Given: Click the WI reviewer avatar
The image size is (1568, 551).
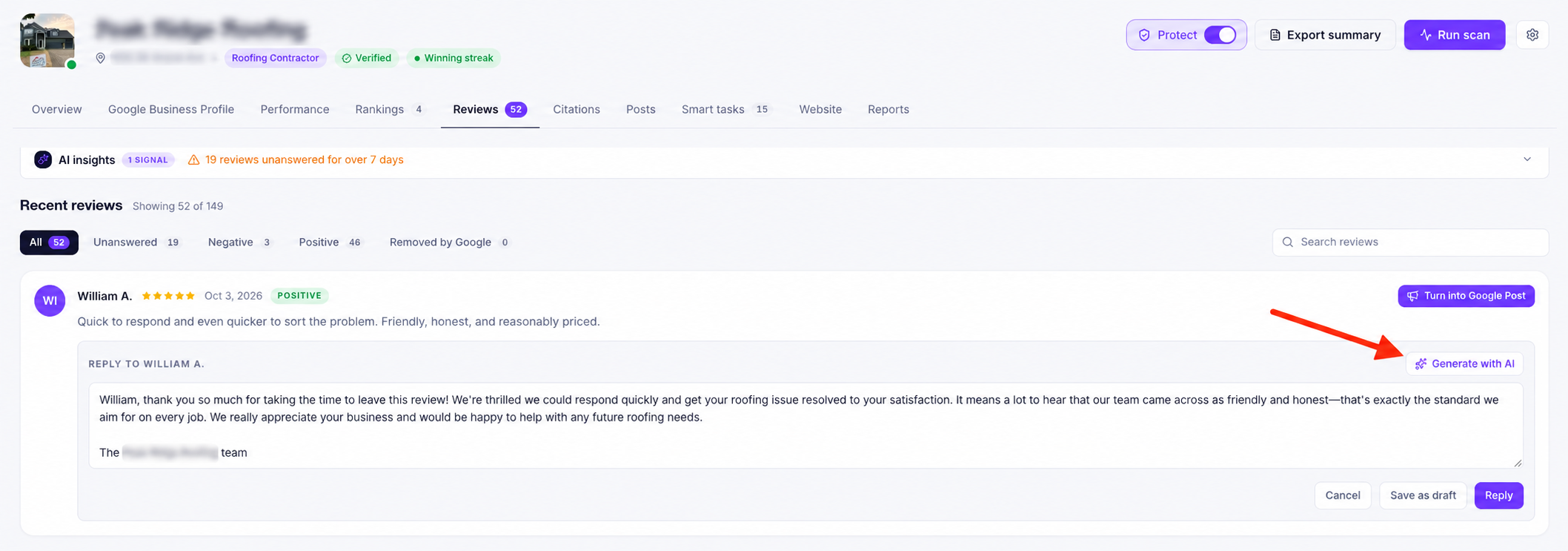Looking at the screenshot, I should [x=50, y=301].
